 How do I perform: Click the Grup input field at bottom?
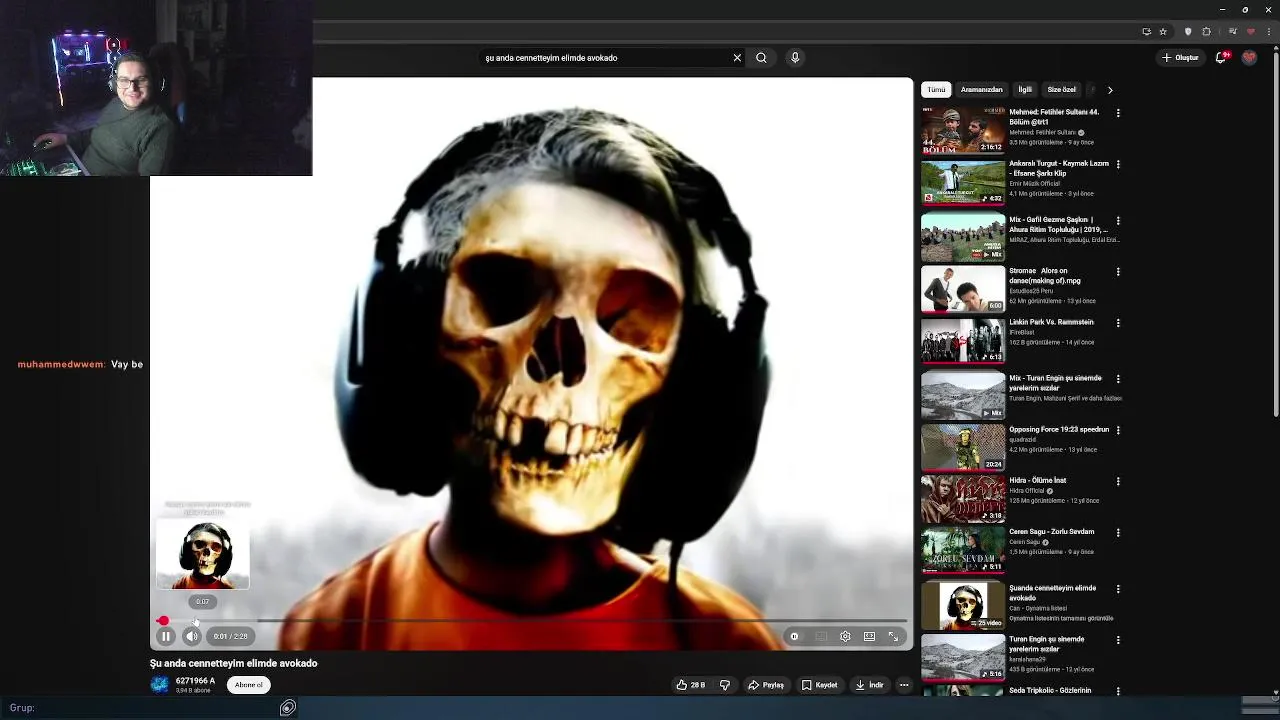coord(158,708)
